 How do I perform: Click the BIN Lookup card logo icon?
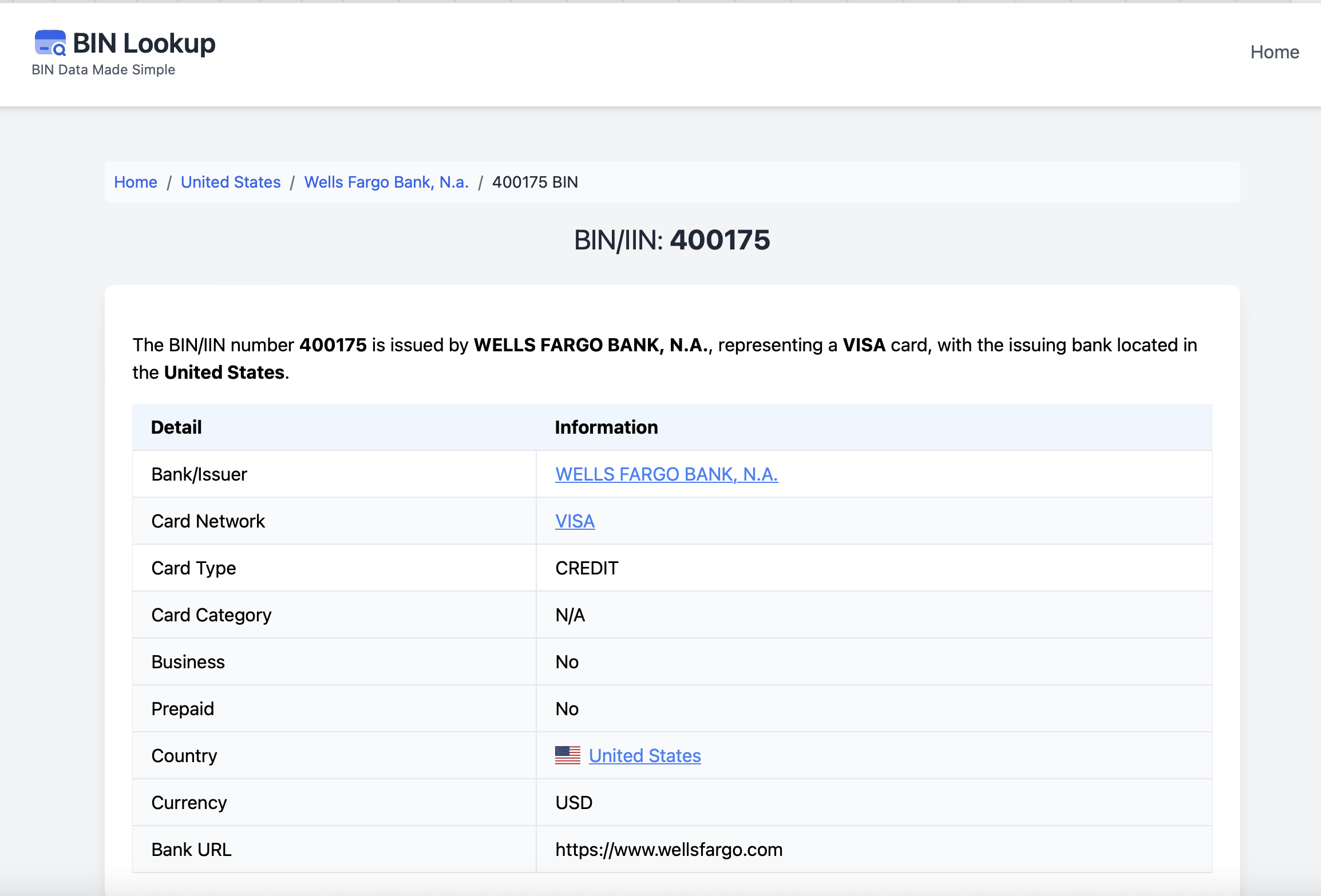(50, 43)
